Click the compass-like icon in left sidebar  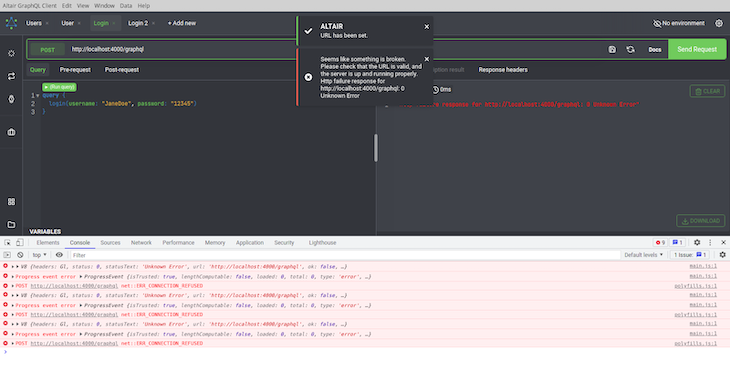[x=11, y=99]
